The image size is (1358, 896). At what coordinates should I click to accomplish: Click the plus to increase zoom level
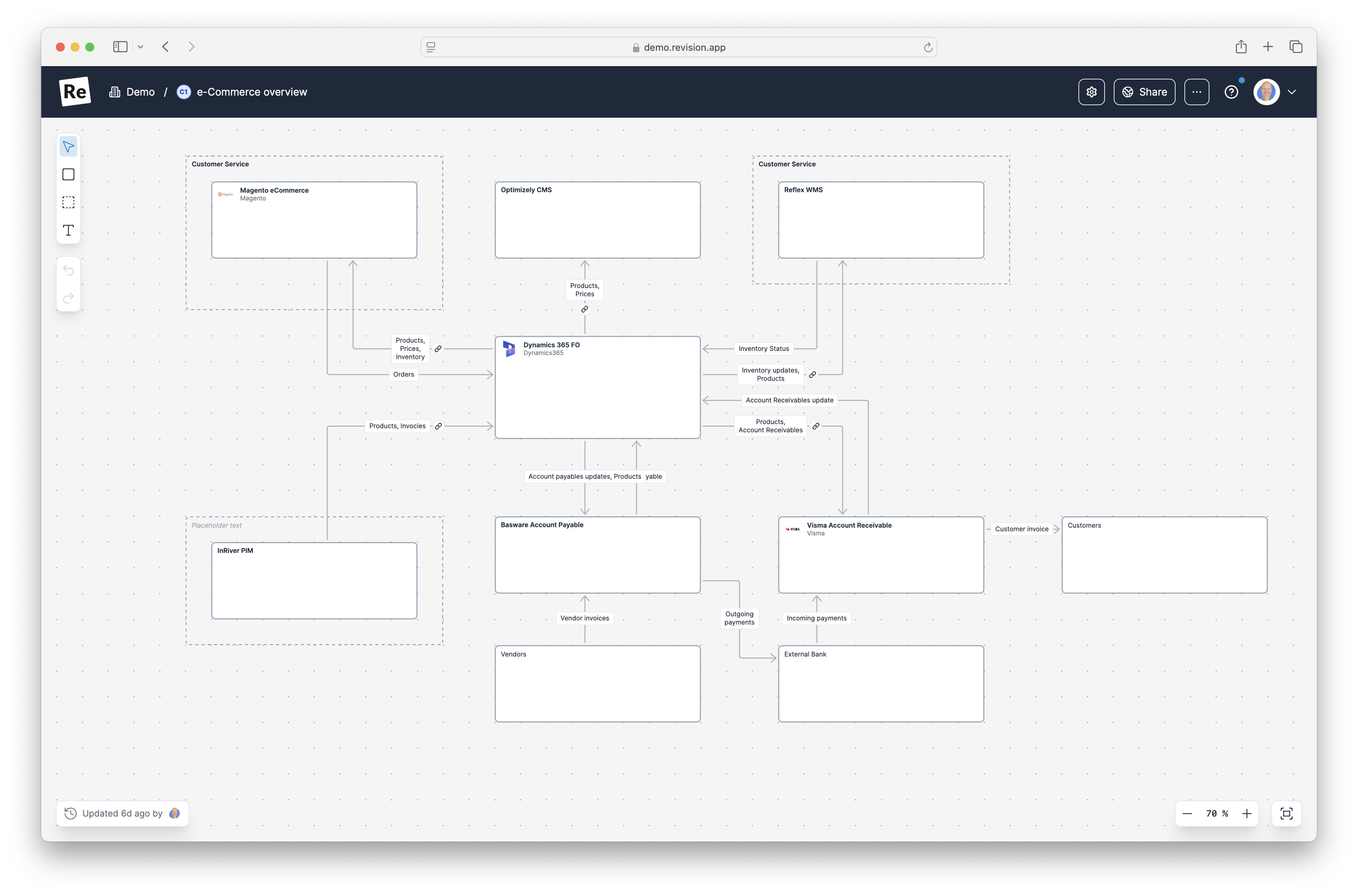click(1247, 813)
